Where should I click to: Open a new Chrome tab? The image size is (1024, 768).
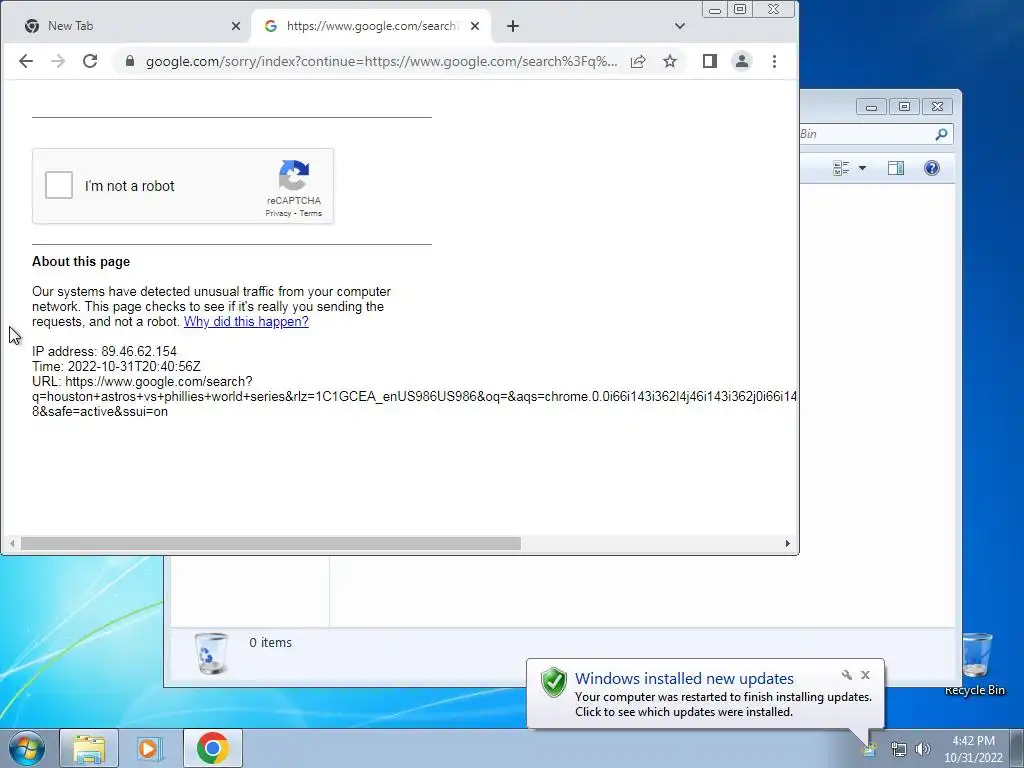[513, 26]
